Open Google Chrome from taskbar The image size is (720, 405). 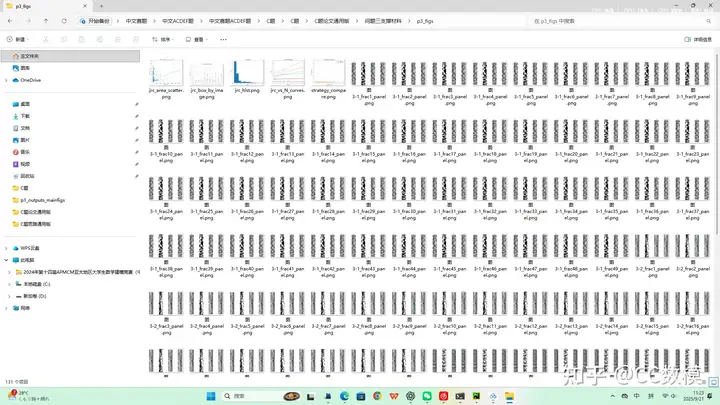(x=377, y=396)
